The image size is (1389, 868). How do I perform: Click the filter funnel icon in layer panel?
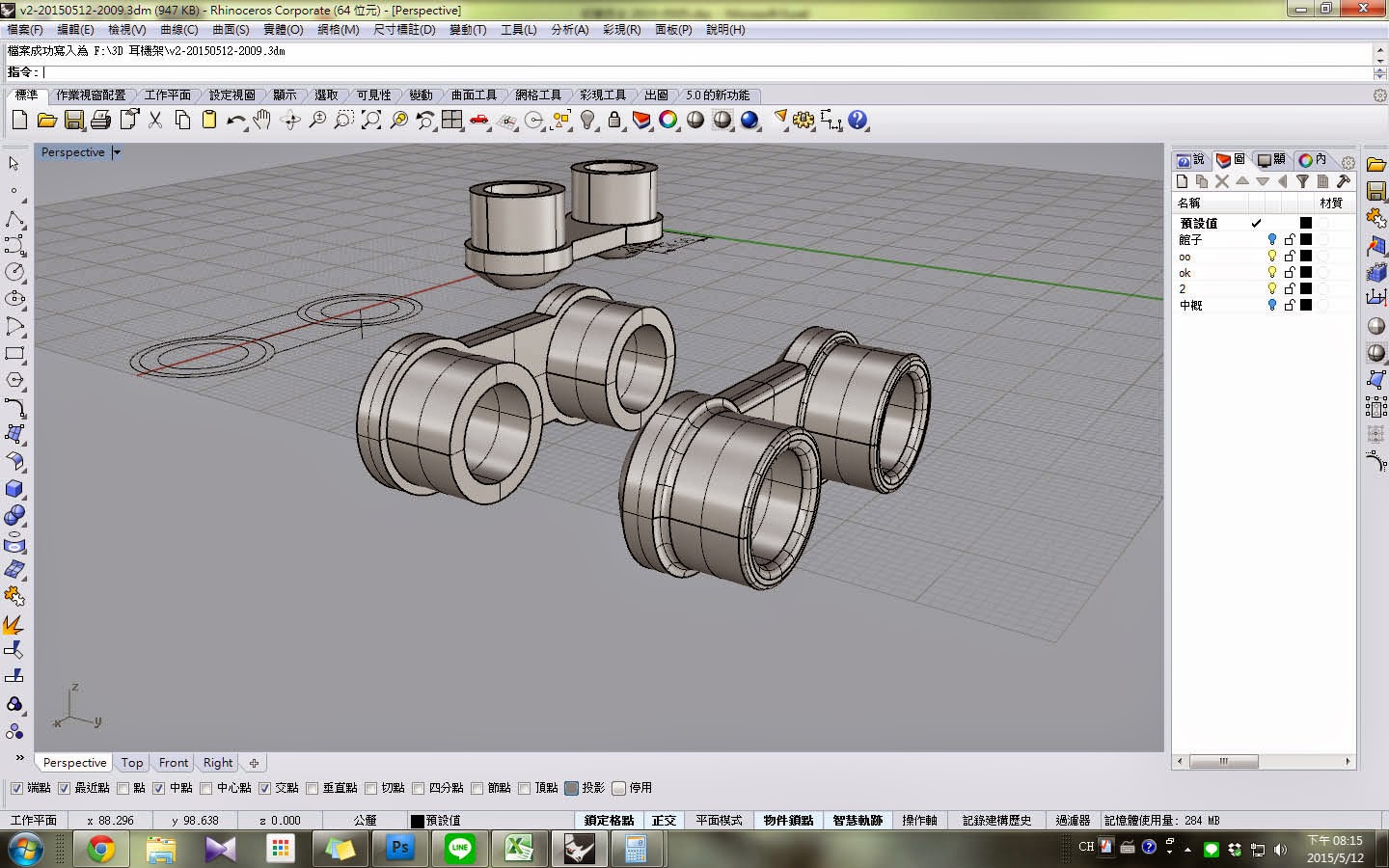[1302, 181]
